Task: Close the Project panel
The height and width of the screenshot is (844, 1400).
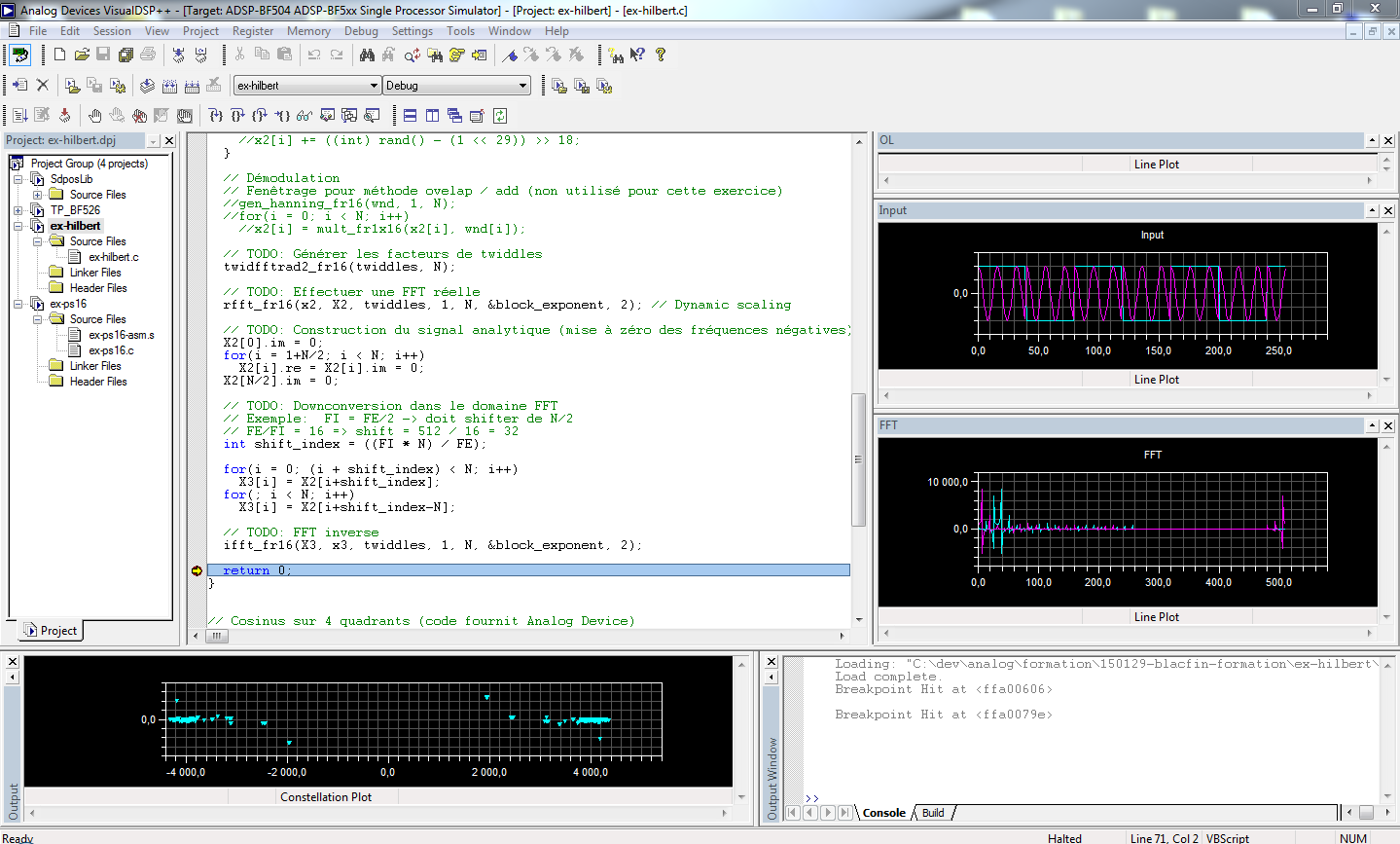Action: coord(169,141)
